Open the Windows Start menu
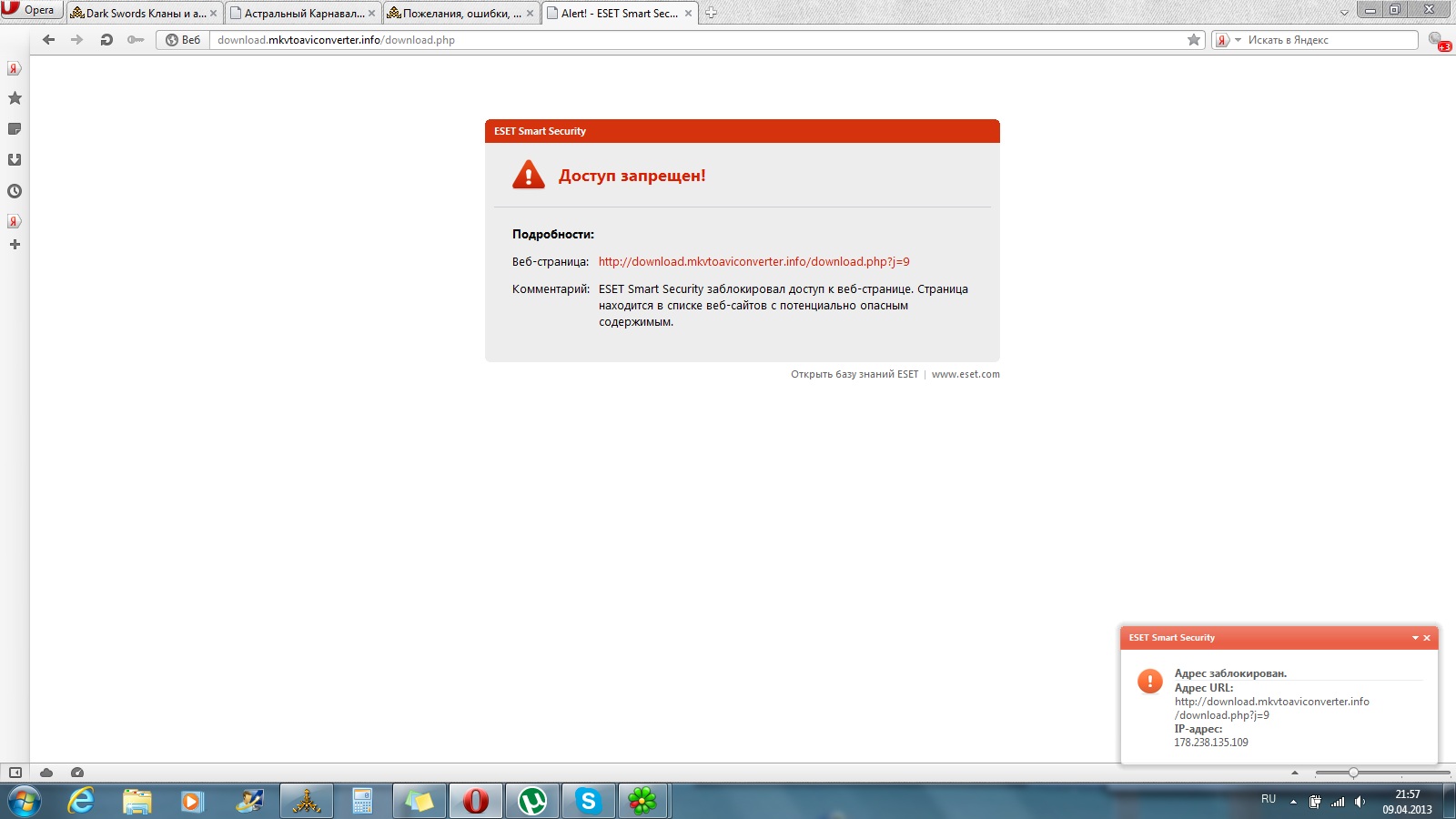The width and height of the screenshot is (1456, 819). coord(25,801)
